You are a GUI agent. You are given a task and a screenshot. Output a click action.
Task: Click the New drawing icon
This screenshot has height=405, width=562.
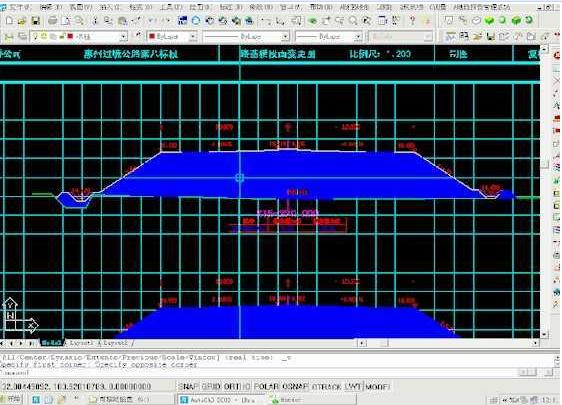point(9,21)
